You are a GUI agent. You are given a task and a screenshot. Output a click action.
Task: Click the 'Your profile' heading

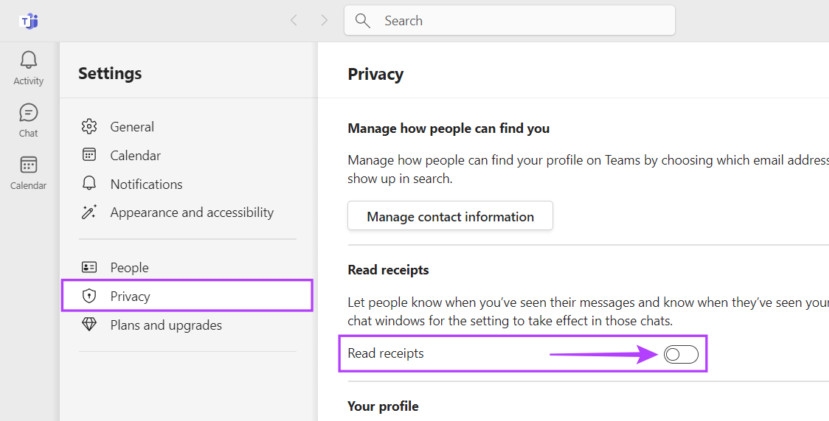click(x=383, y=406)
